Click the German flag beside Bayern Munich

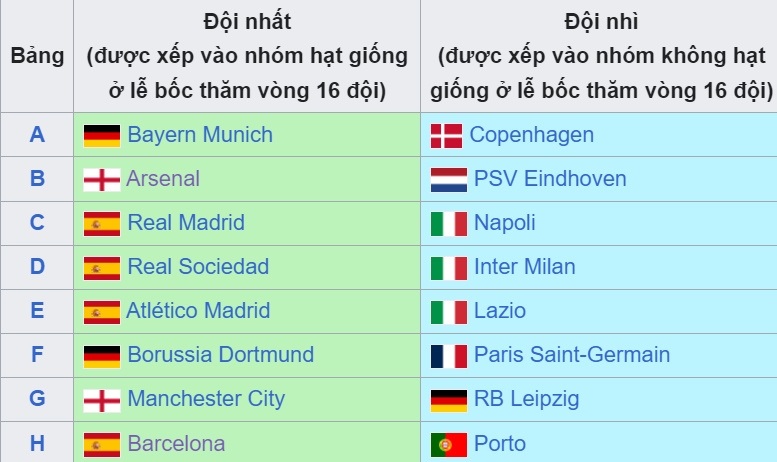point(102,136)
